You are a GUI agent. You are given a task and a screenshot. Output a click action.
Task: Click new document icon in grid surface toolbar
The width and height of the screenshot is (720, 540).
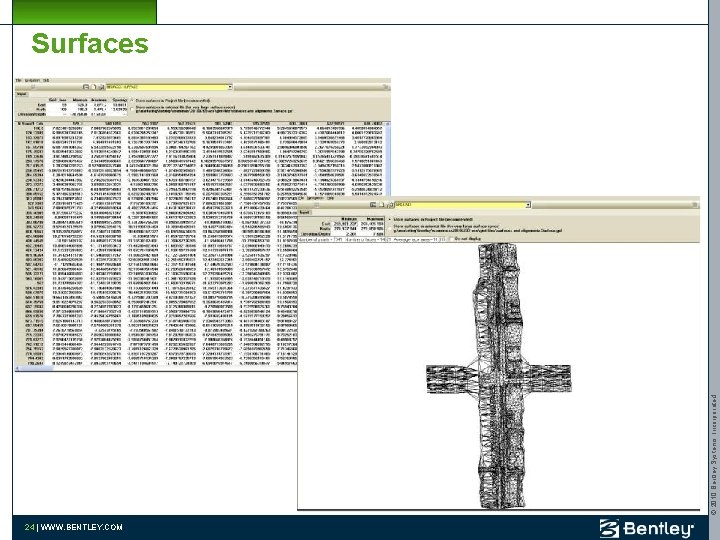point(94,87)
